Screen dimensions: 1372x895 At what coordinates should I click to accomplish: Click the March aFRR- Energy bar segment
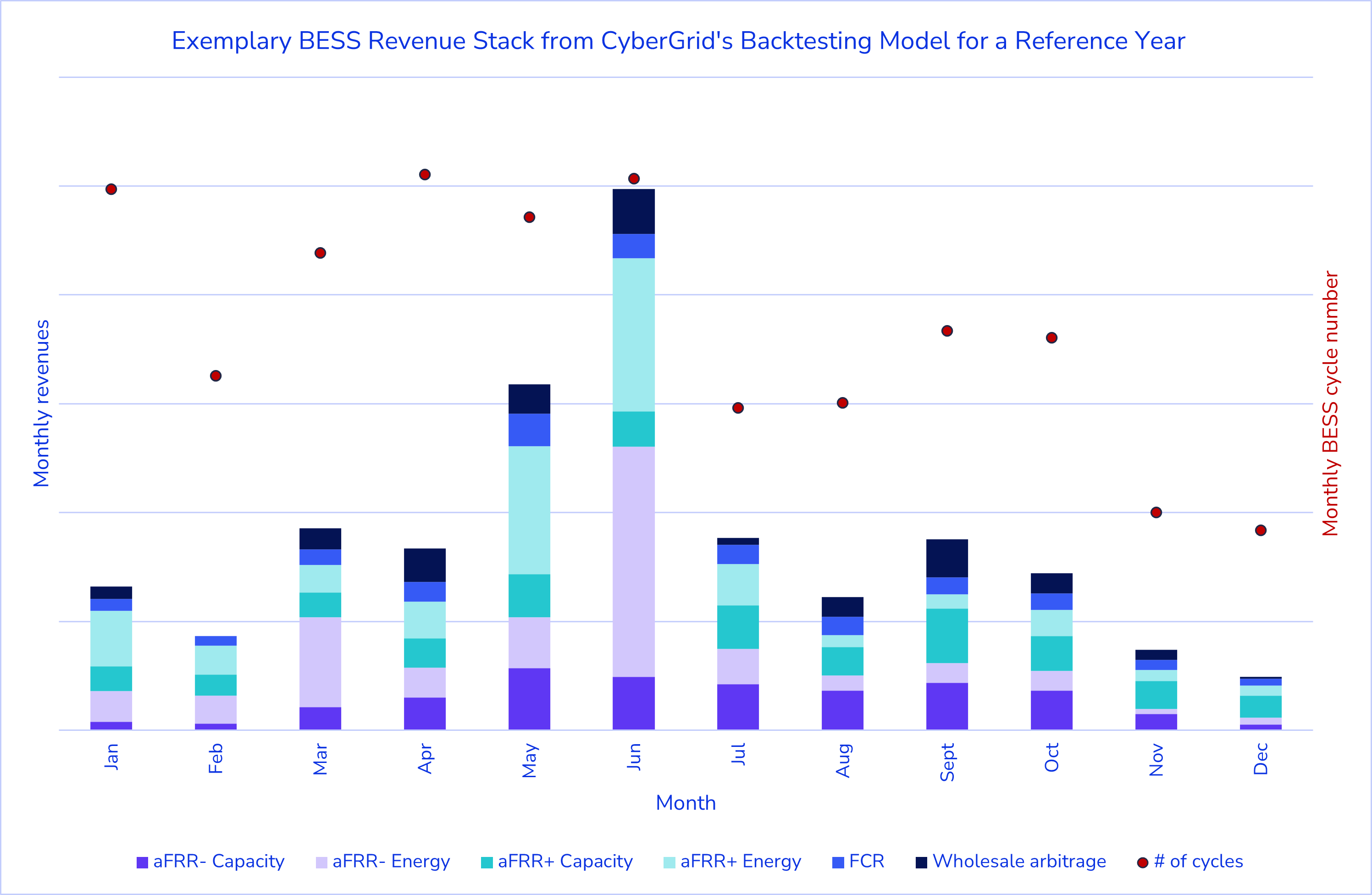click(x=320, y=662)
